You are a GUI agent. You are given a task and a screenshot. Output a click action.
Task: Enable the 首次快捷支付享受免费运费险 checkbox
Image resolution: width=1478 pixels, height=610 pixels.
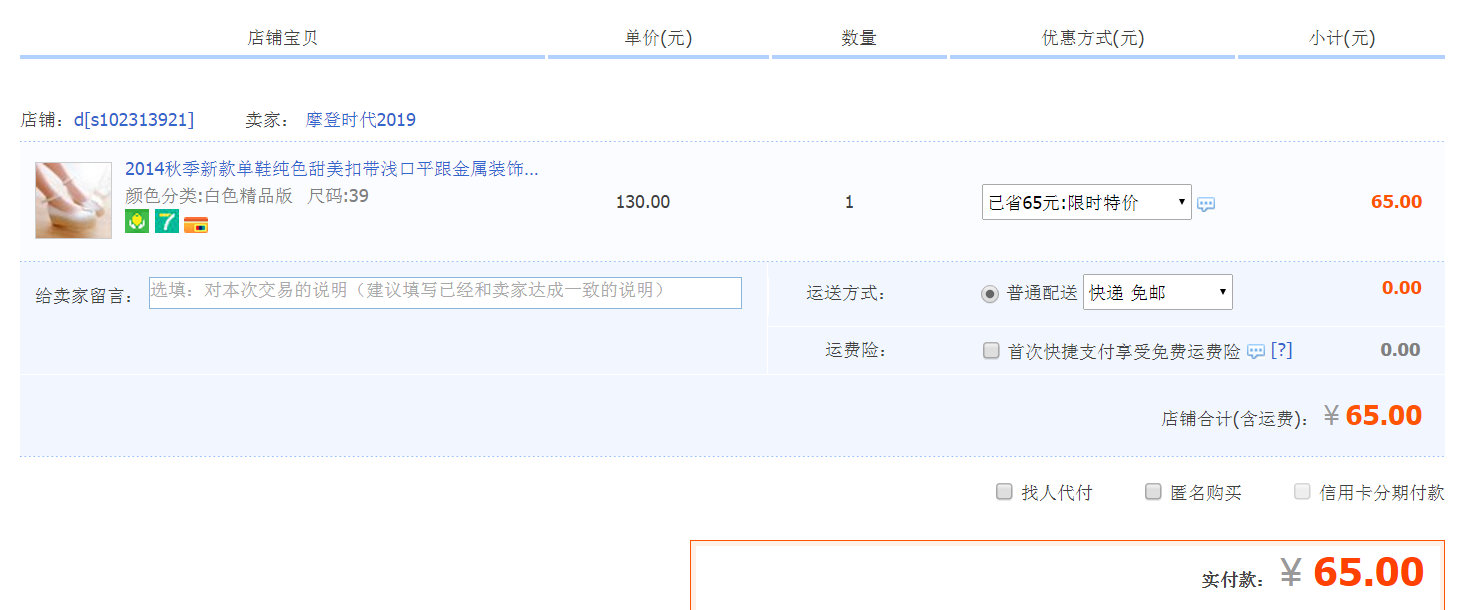pyautogui.click(x=991, y=351)
